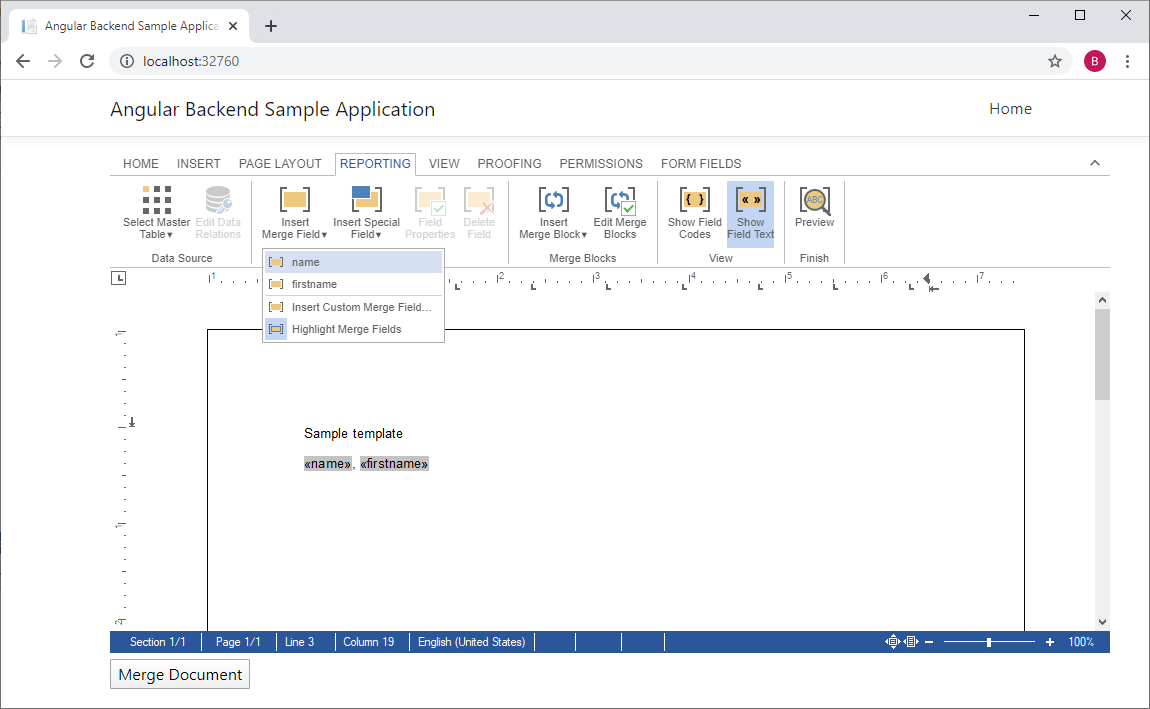Toggle Highlight Merge Fields option
The image size is (1150, 709).
point(354,329)
